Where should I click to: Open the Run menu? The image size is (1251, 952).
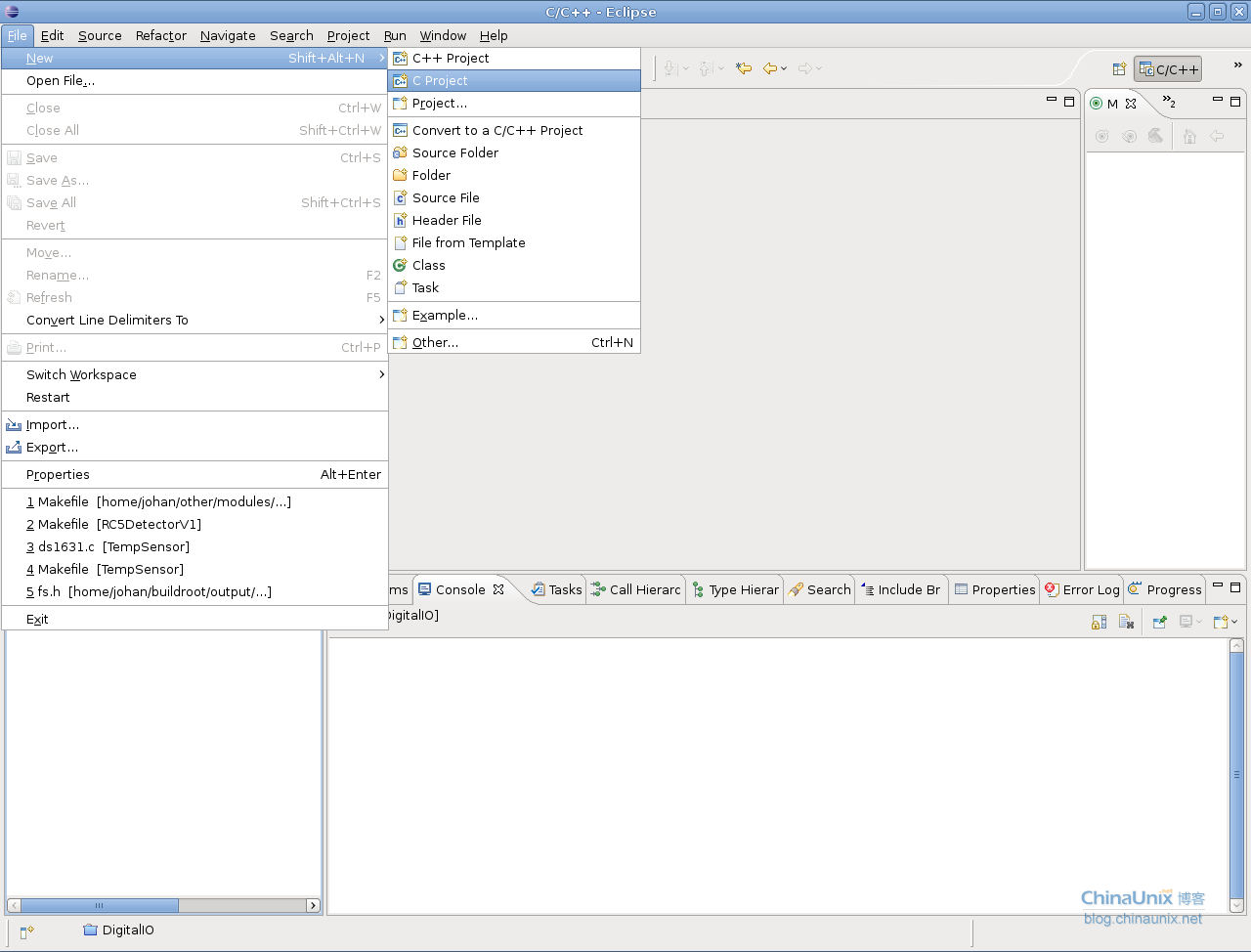coord(395,35)
